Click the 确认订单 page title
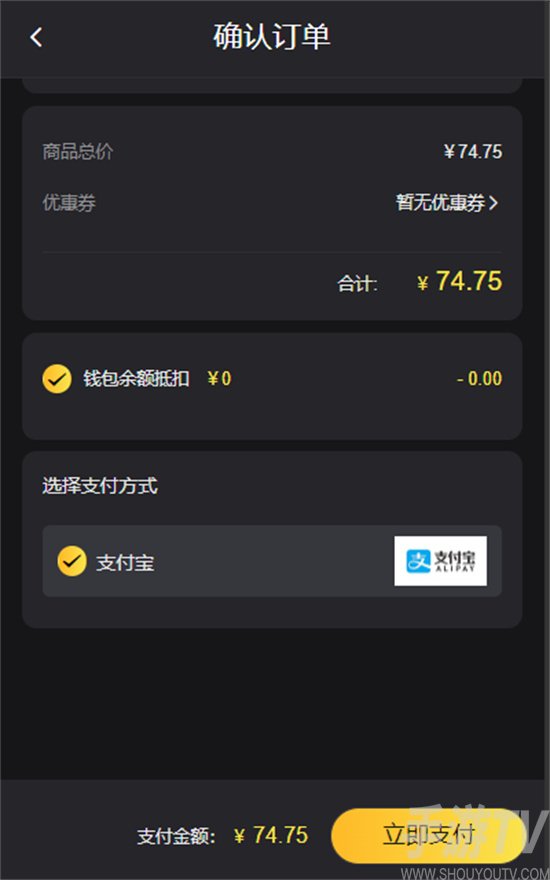The height and width of the screenshot is (880, 550). point(272,37)
